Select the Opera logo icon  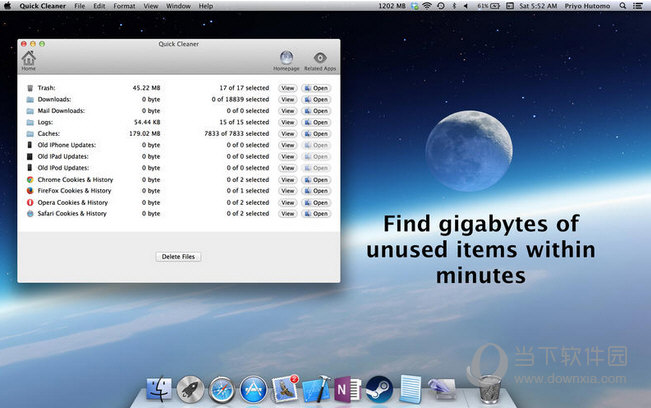point(30,203)
